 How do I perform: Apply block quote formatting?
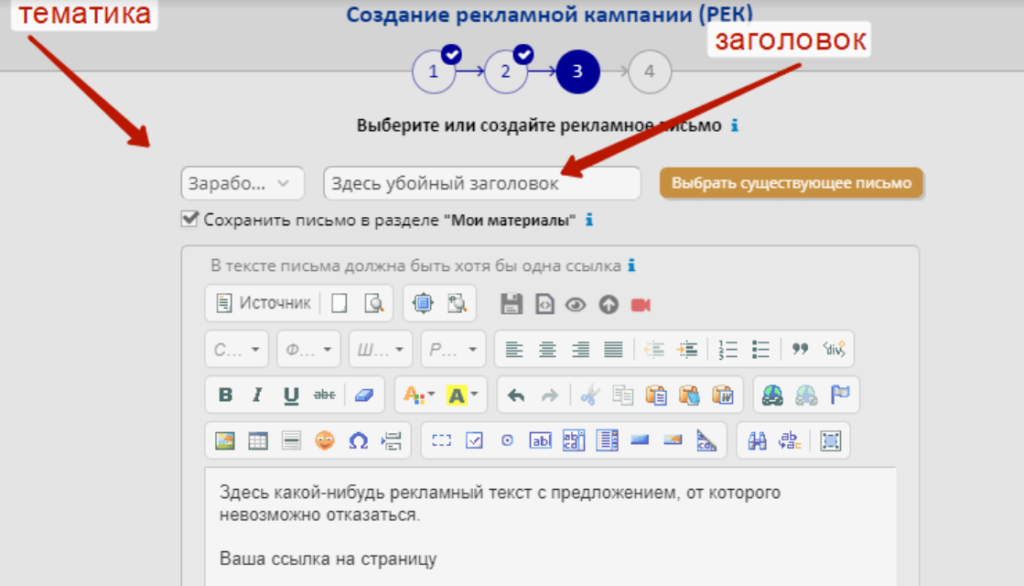(800, 349)
